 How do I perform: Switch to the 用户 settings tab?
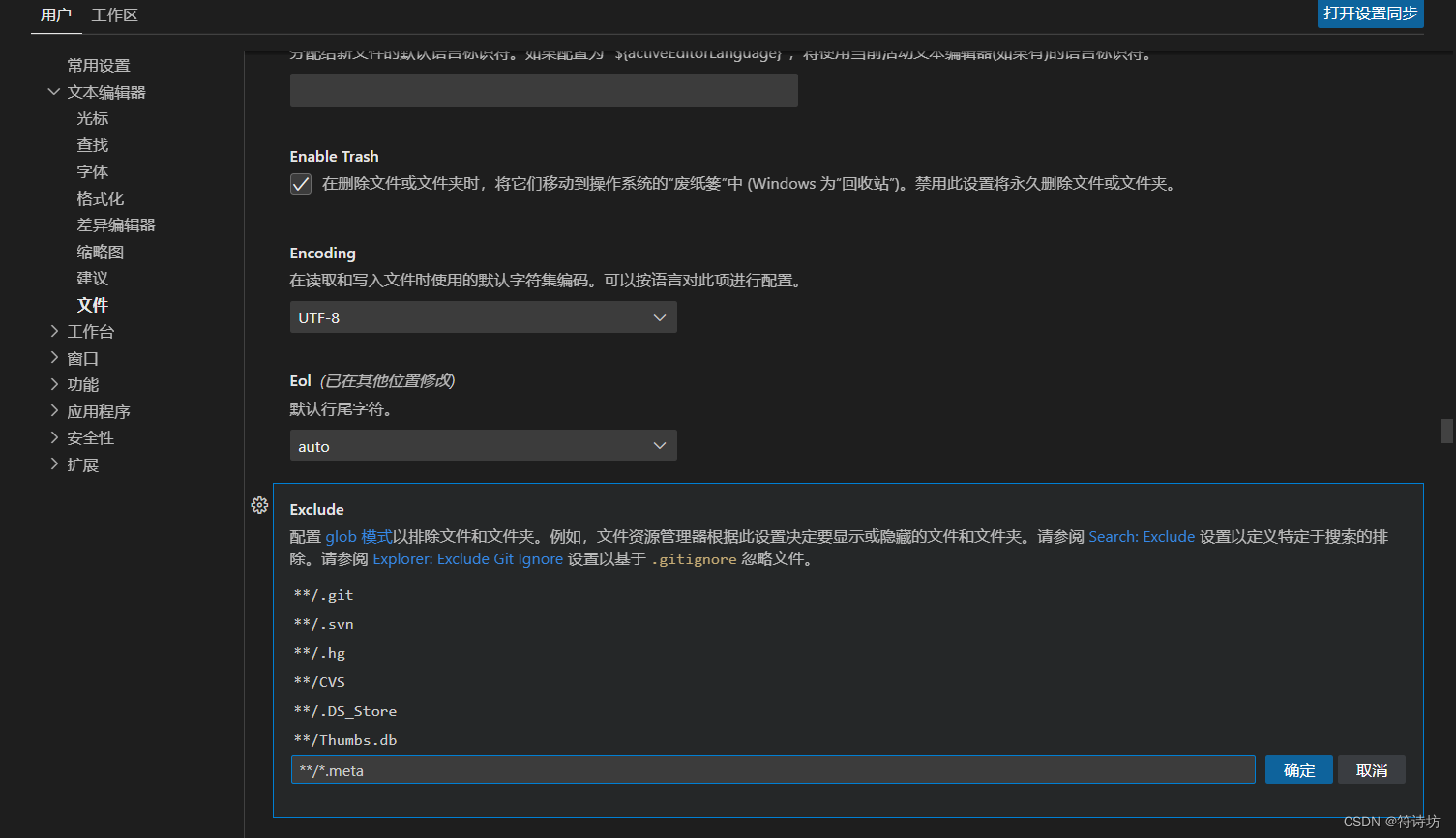(56, 15)
